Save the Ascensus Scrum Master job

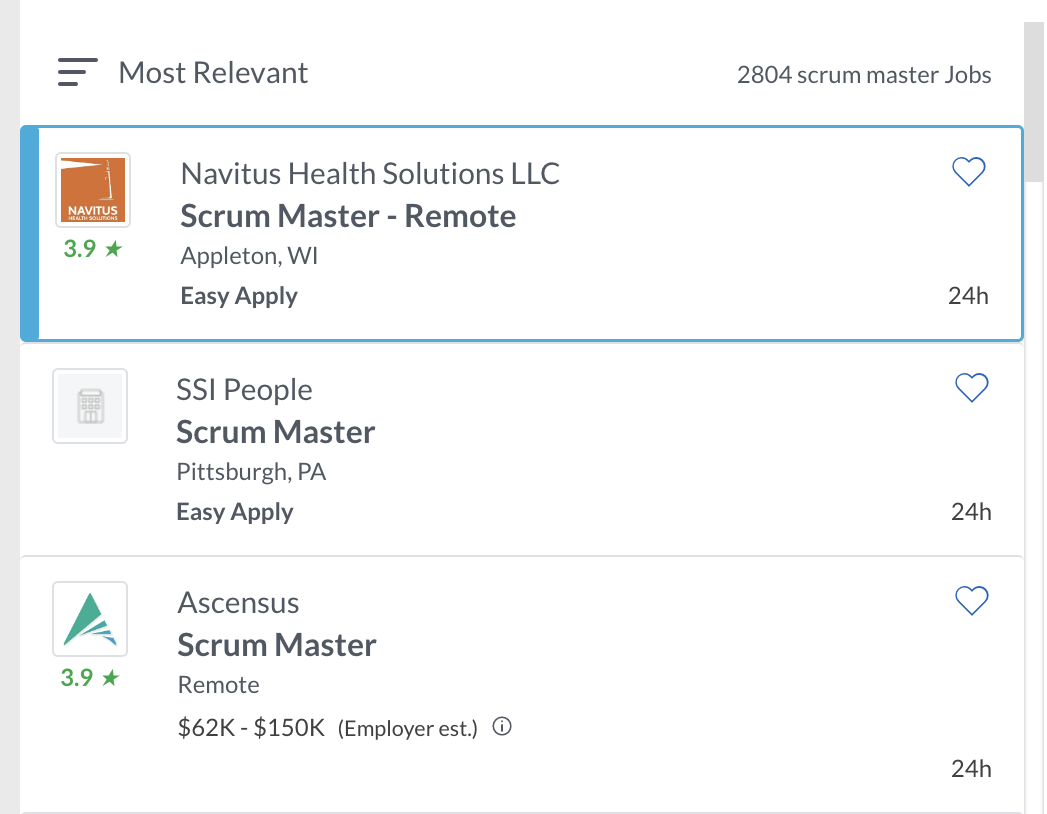coord(971,601)
